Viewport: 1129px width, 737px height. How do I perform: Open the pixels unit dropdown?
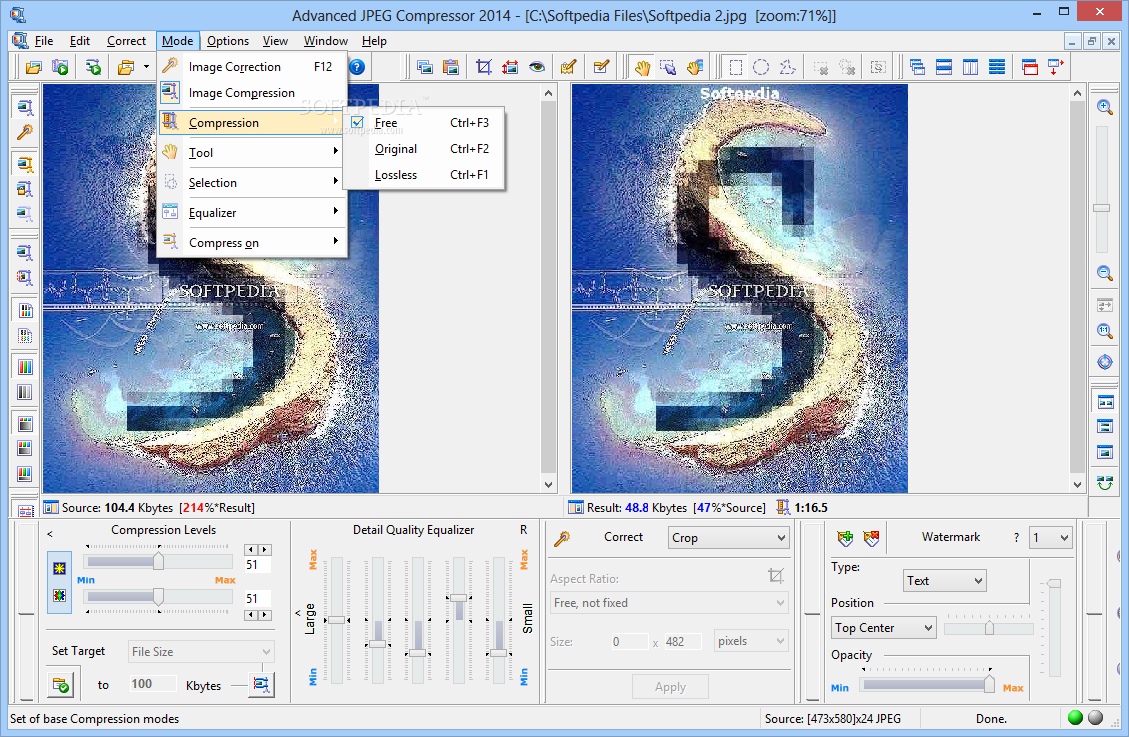point(751,641)
